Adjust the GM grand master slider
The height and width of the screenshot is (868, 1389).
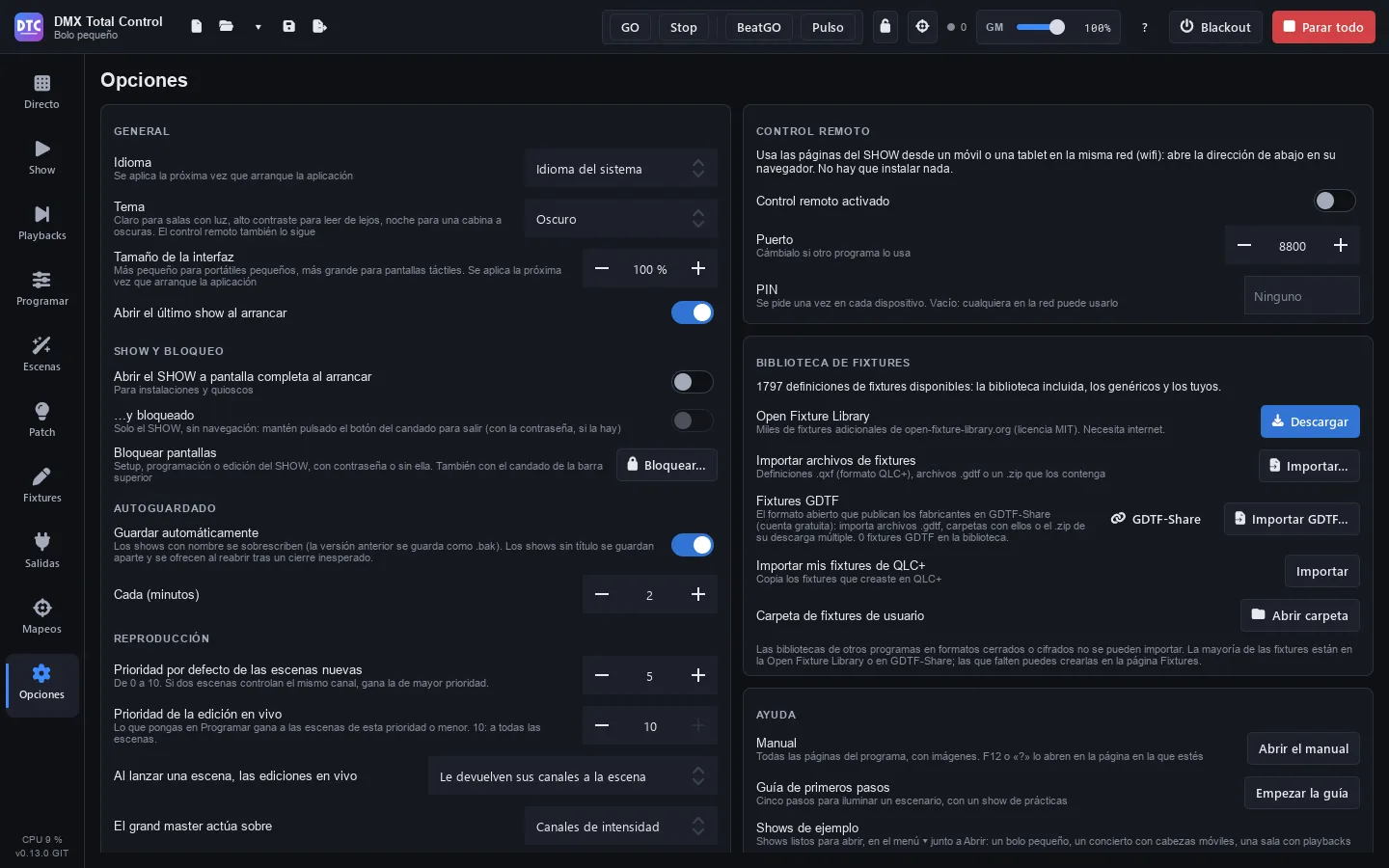pyautogui.click(x=1041, y=27)
